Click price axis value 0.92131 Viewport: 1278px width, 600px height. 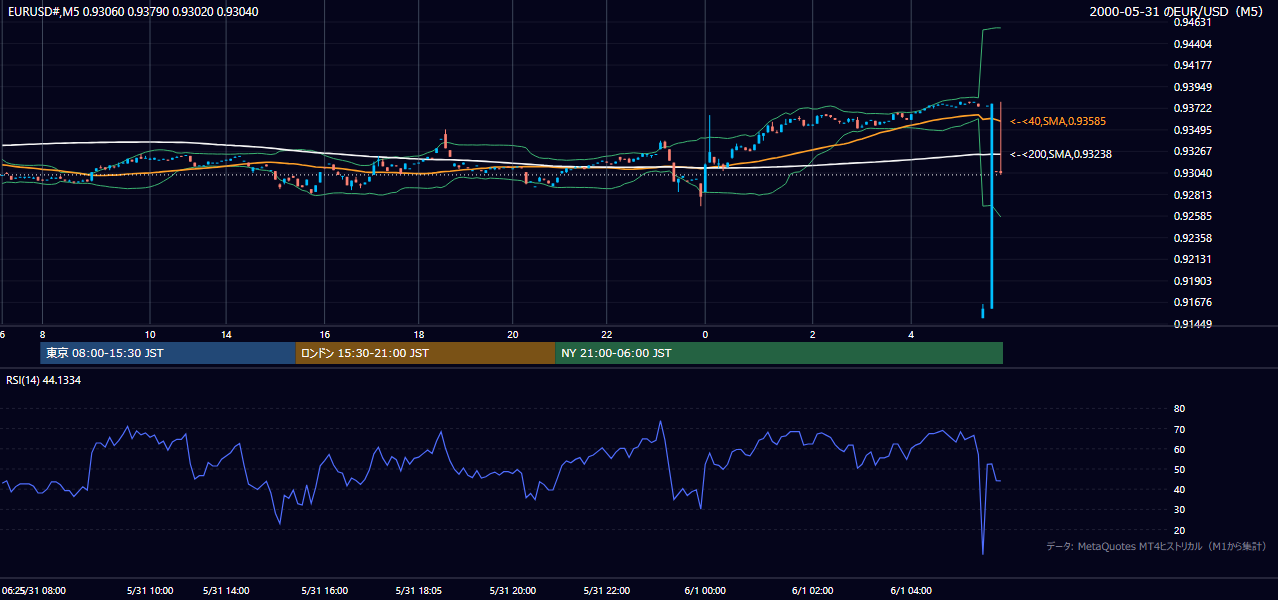1193,259
